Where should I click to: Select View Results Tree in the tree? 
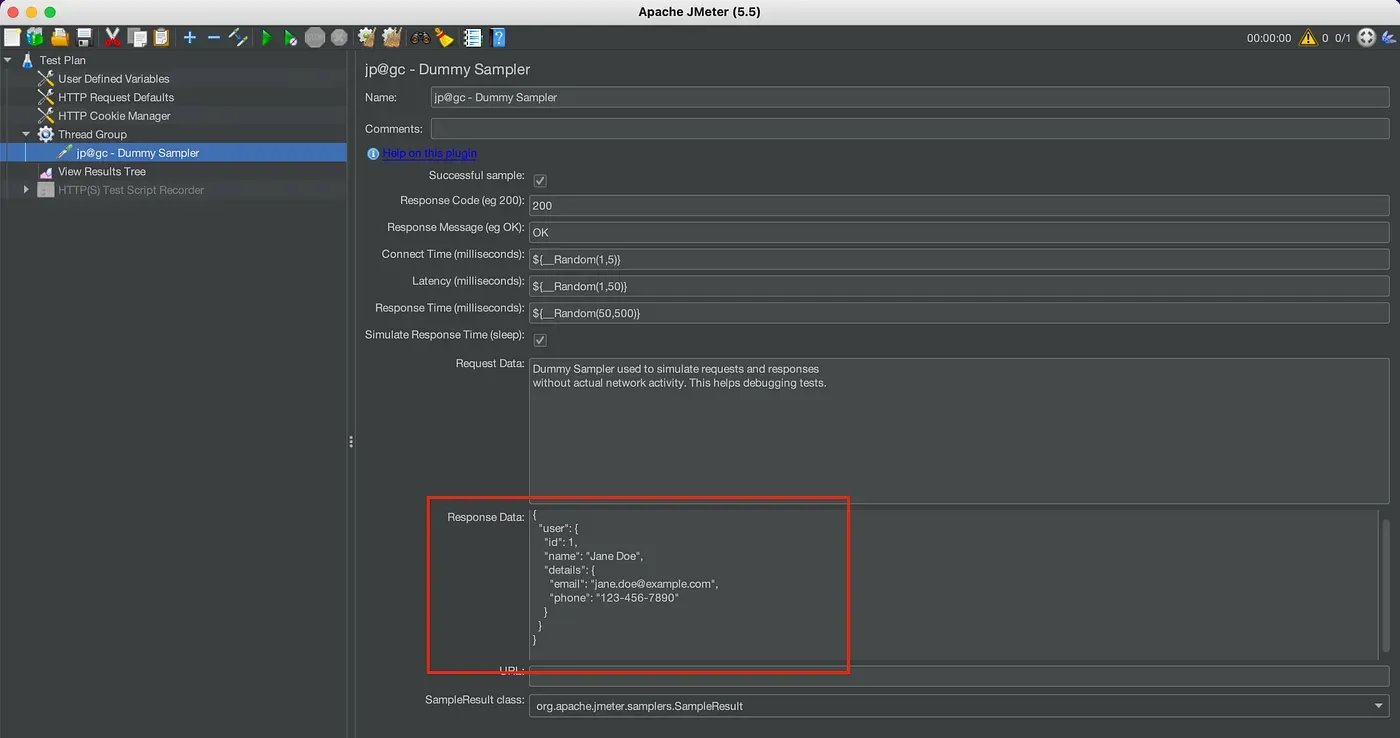tap(101, 172)
